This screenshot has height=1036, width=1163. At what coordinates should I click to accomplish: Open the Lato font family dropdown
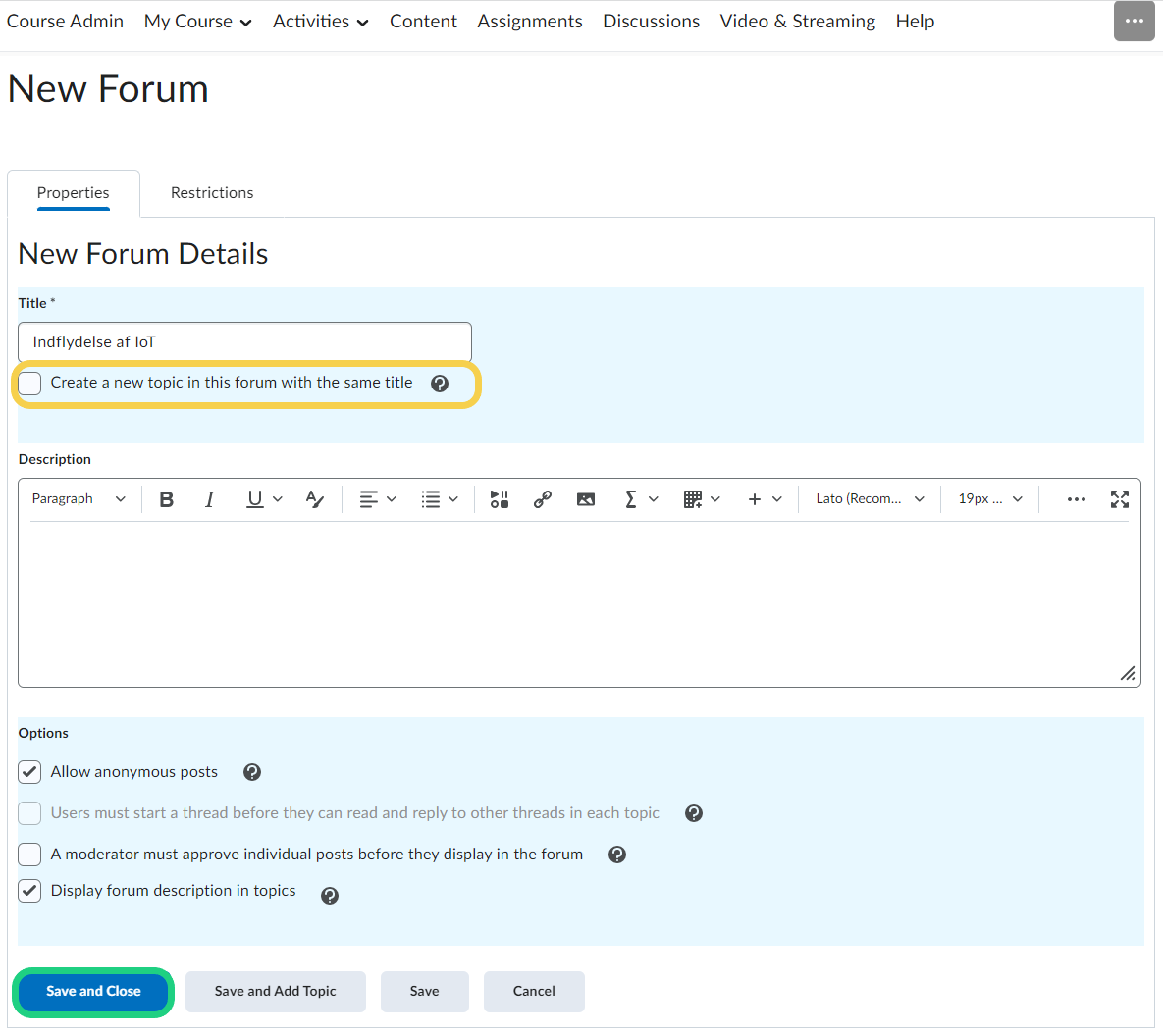(870, 499)
